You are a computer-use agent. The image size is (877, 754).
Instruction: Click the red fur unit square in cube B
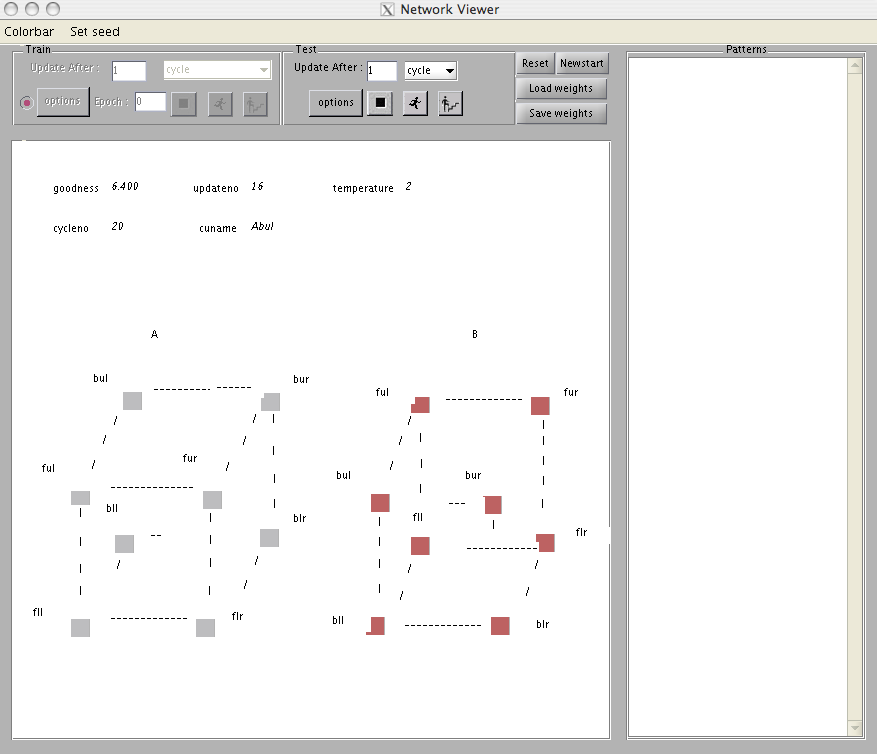point(540,406)
